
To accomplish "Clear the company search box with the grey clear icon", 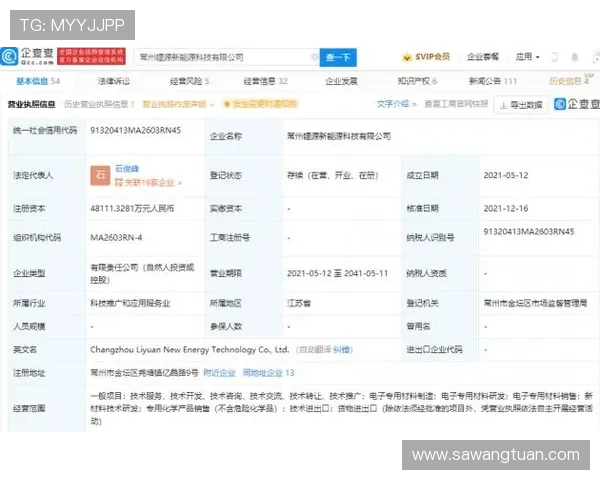I will 315,57.
